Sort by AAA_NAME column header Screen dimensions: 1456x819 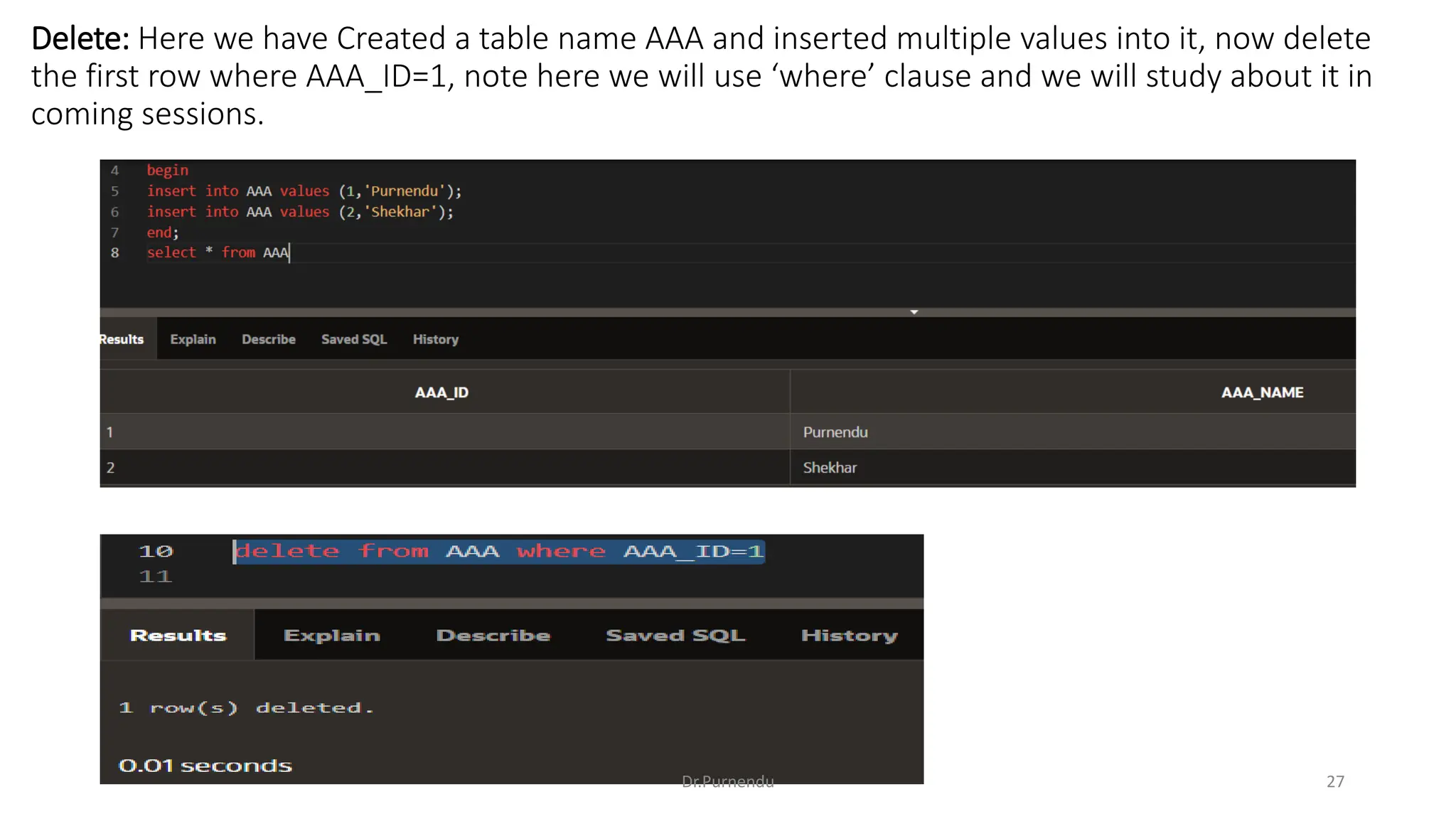point(1262,392)
